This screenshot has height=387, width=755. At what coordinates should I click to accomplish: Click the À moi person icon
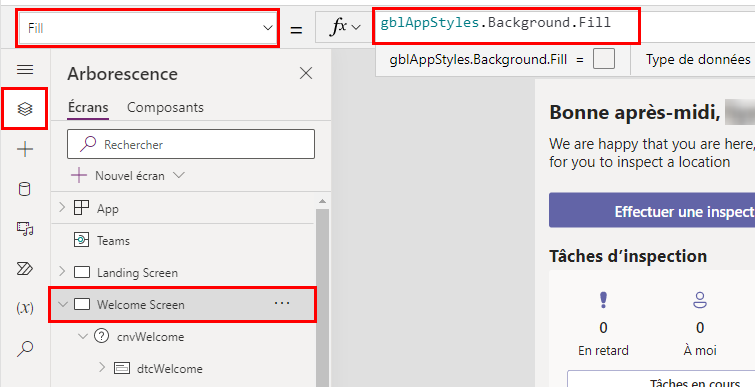point(700,299)
